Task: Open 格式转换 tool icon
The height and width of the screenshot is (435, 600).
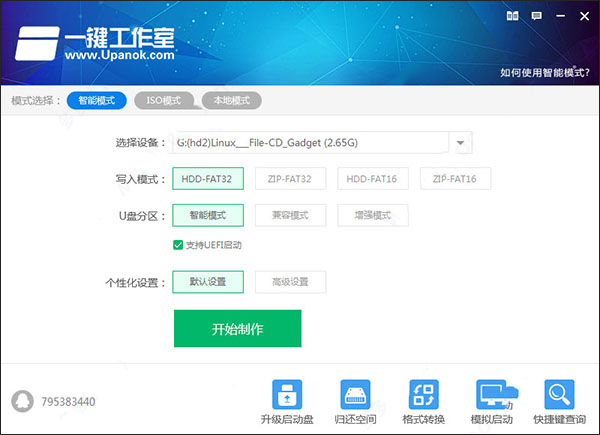Action: 424,394
